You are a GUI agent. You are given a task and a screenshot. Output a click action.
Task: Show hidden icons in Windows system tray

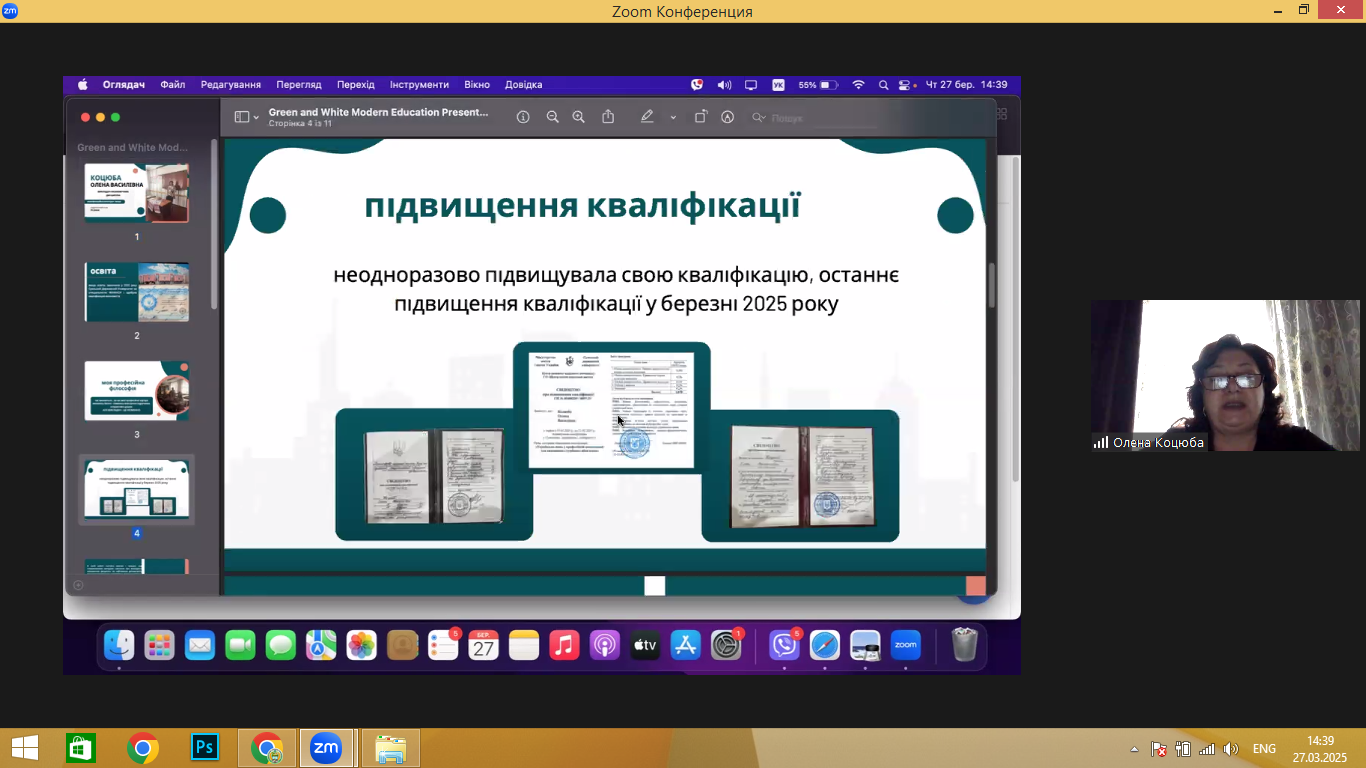1134,749
